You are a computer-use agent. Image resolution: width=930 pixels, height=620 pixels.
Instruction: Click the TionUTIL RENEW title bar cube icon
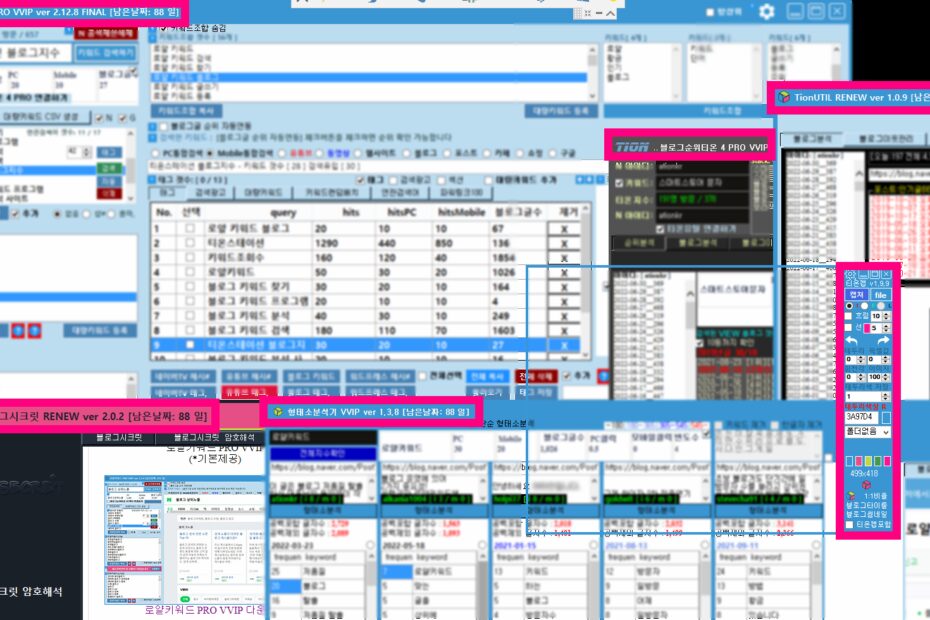[784, 97]
